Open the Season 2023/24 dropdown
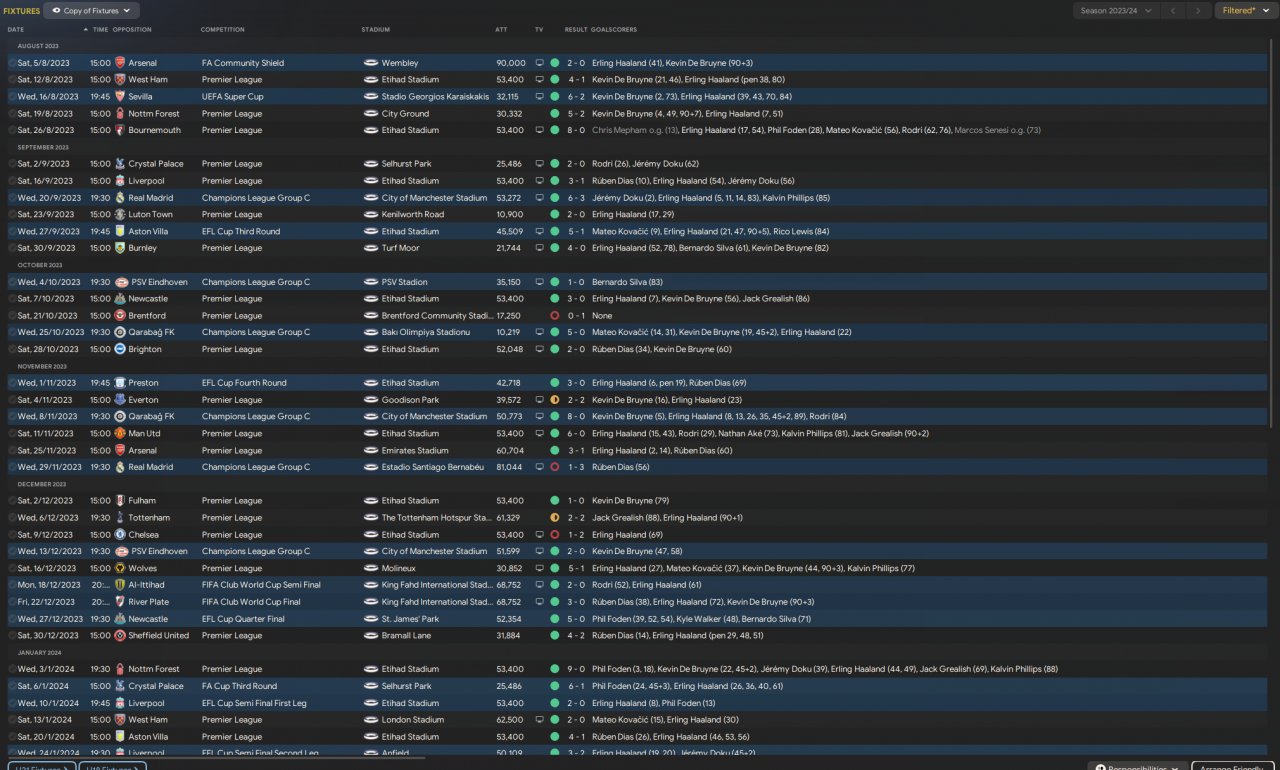Image resolution: width=1280 pixels, height=770 pixels. point(1116,11)
